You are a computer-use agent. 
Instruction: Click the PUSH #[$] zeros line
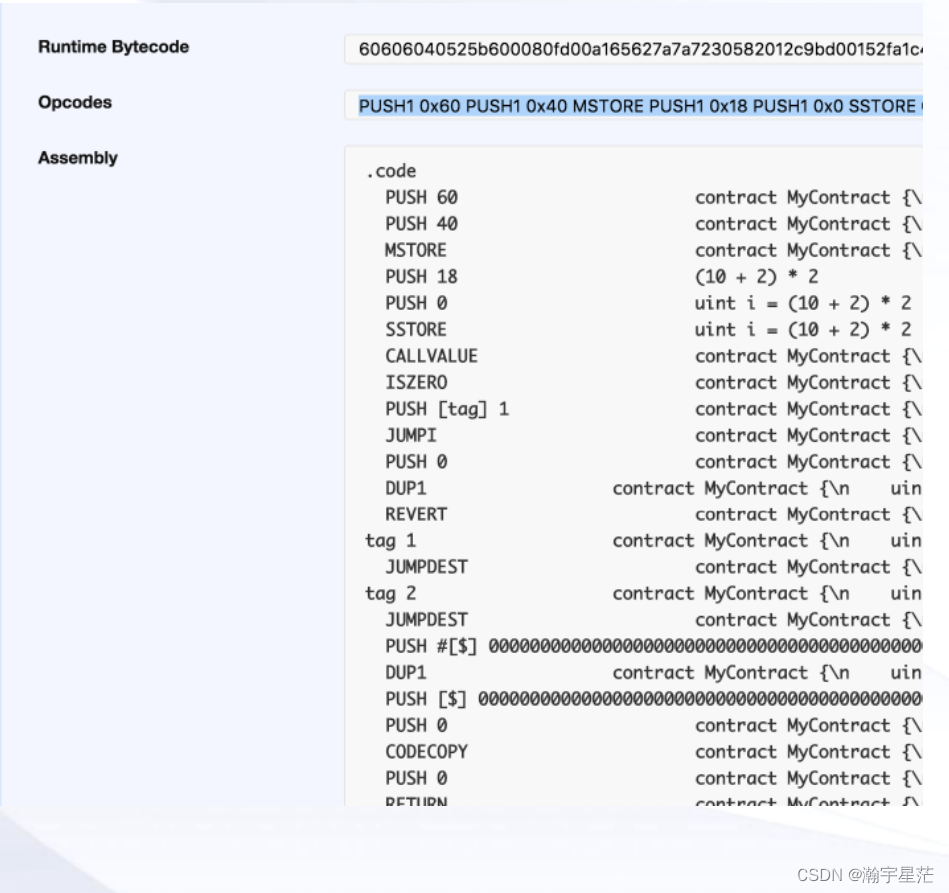[x=654, y=647]
